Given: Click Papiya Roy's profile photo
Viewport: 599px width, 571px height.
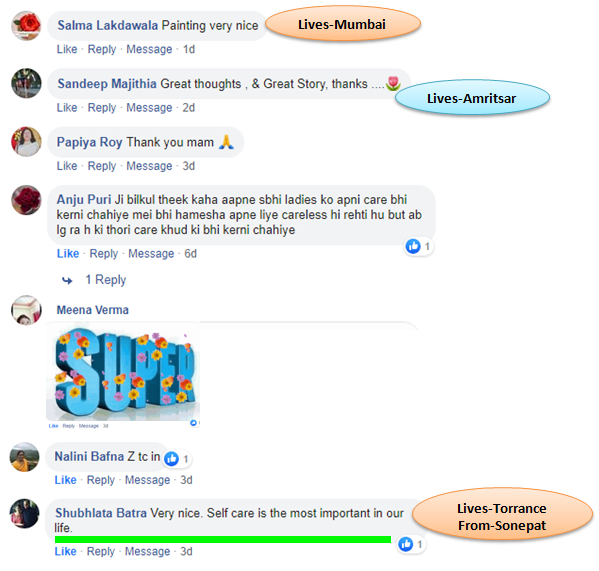Looking at the screenshot, I should (x=26, y=142).
